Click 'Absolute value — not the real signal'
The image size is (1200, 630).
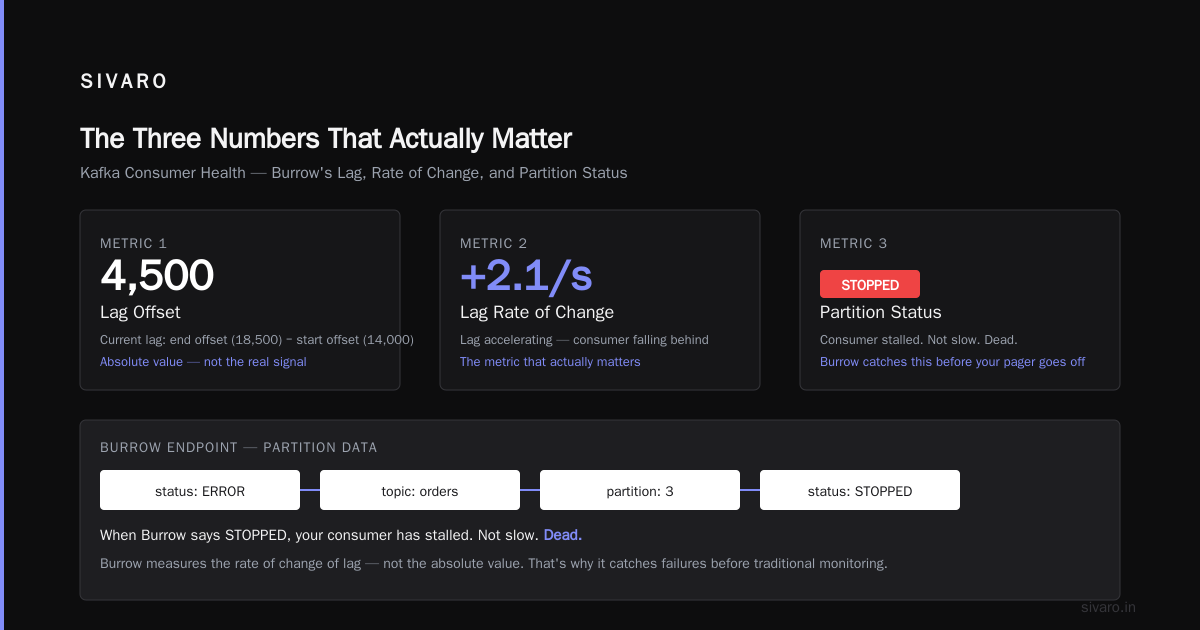pos(203,362)
